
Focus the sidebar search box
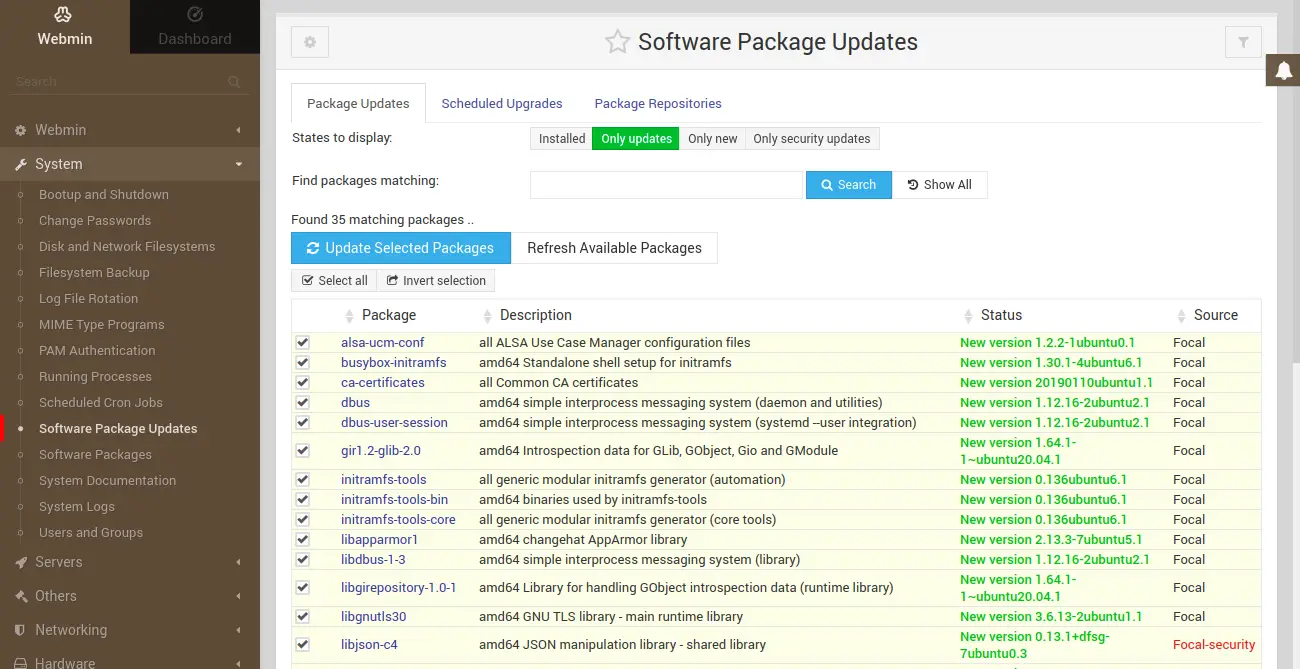pyautogui.click(x=120, y=81)
